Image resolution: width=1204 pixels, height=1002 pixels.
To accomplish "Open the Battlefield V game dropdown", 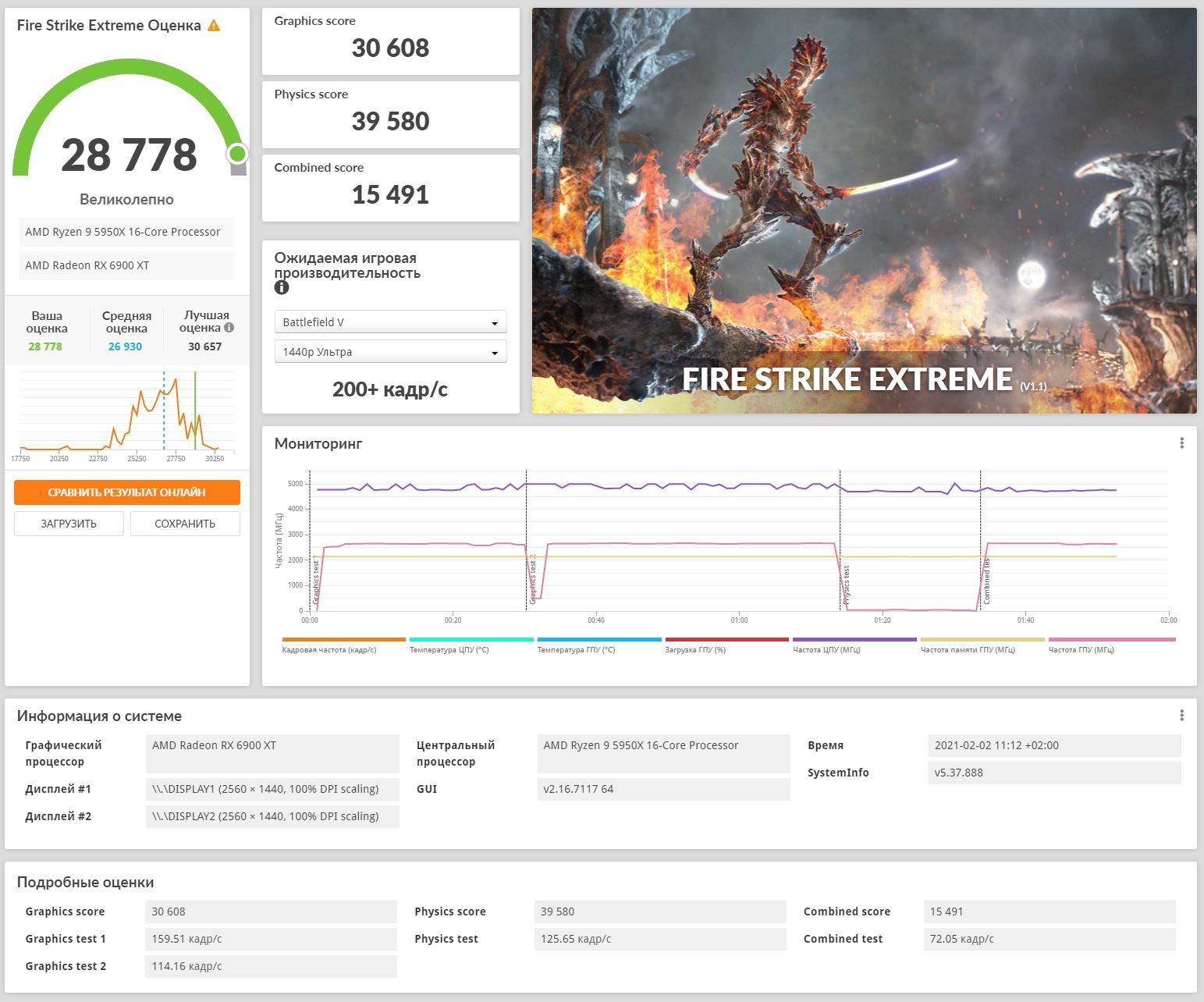I will [x=390, y=322].
